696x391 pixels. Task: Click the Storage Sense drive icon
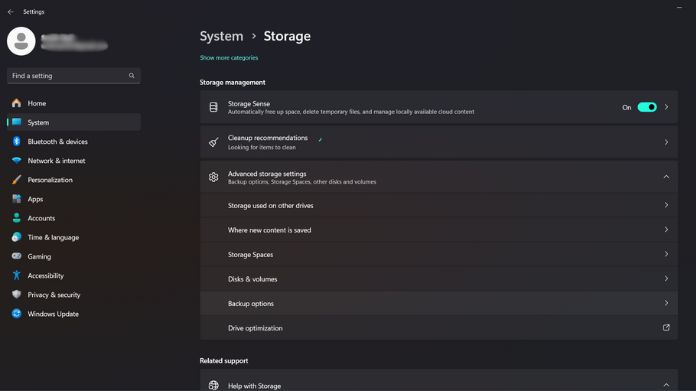tap(214, 107)
